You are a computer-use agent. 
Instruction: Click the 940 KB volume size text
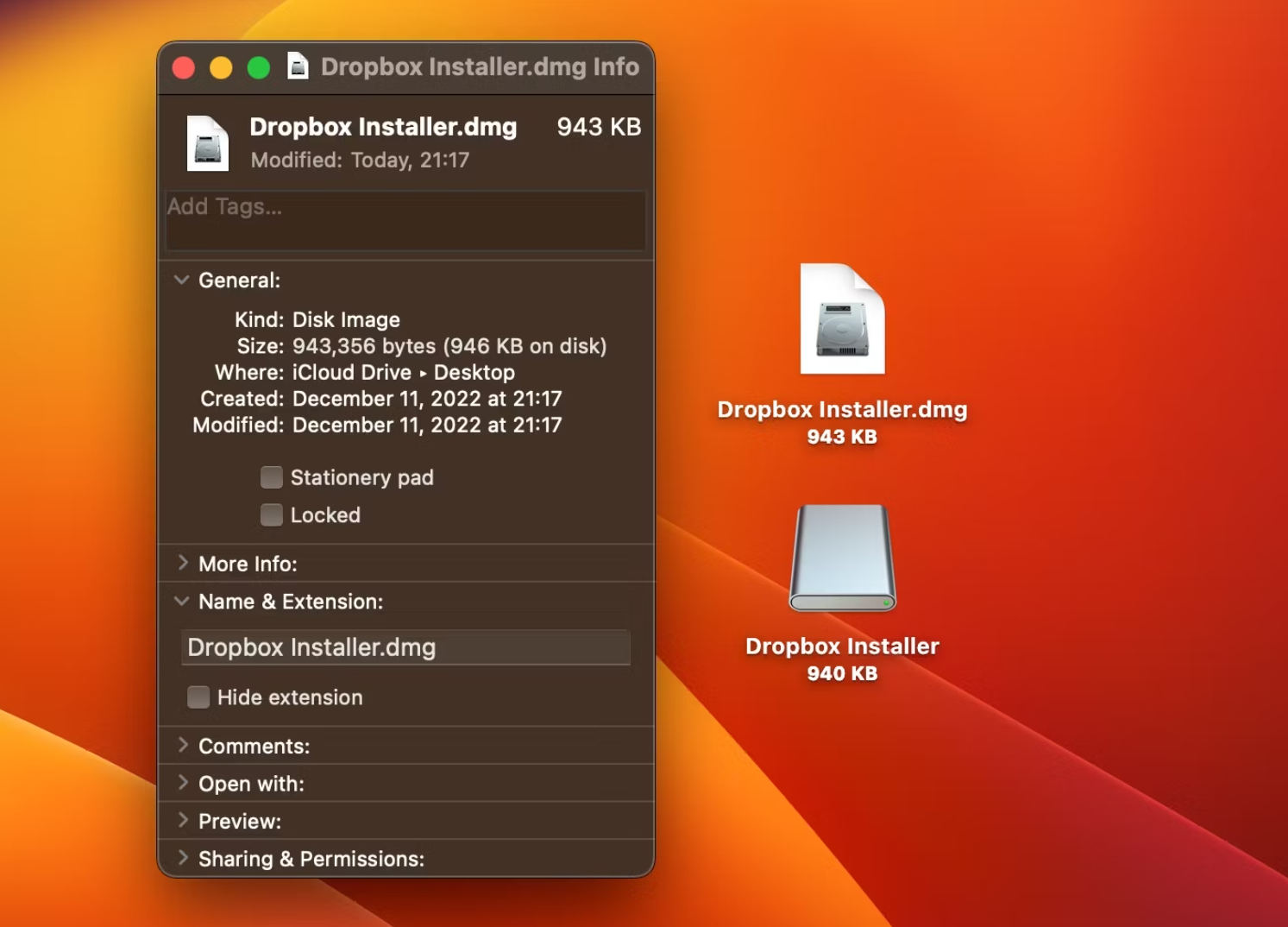point(842,673)
